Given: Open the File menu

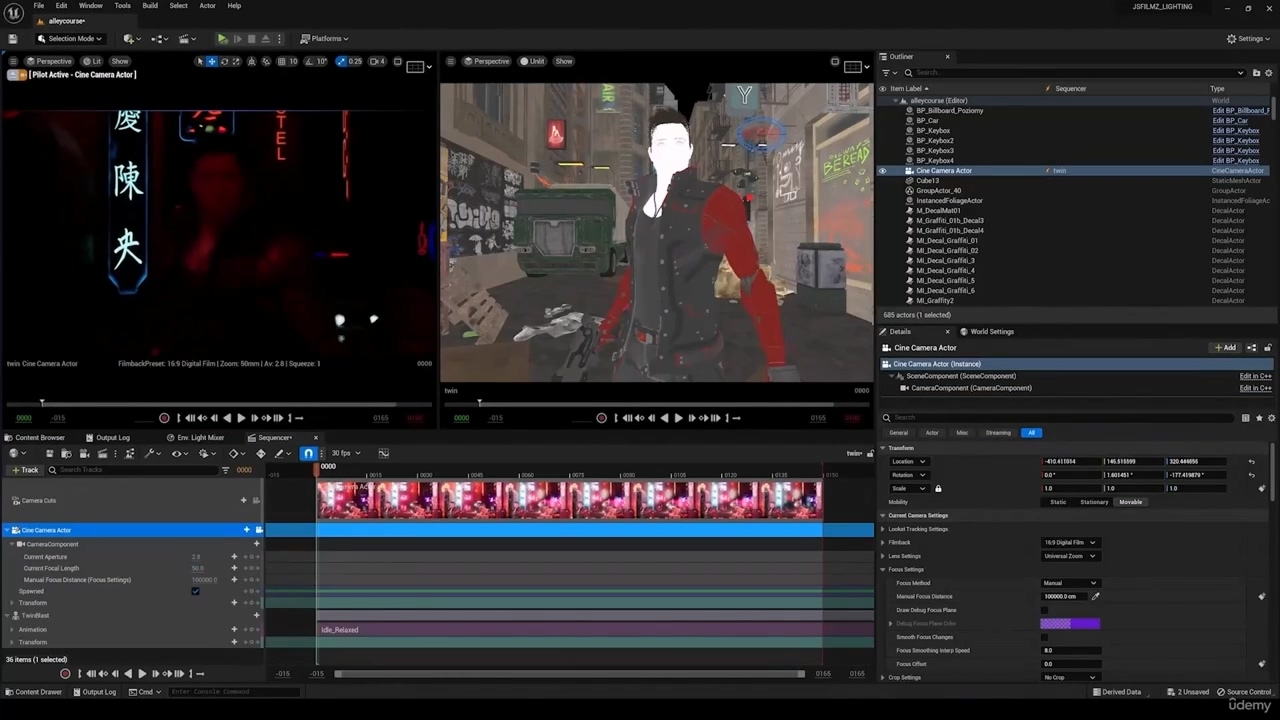Looking at the screenshot, I should pyautogui.click(x=38, y=6).
